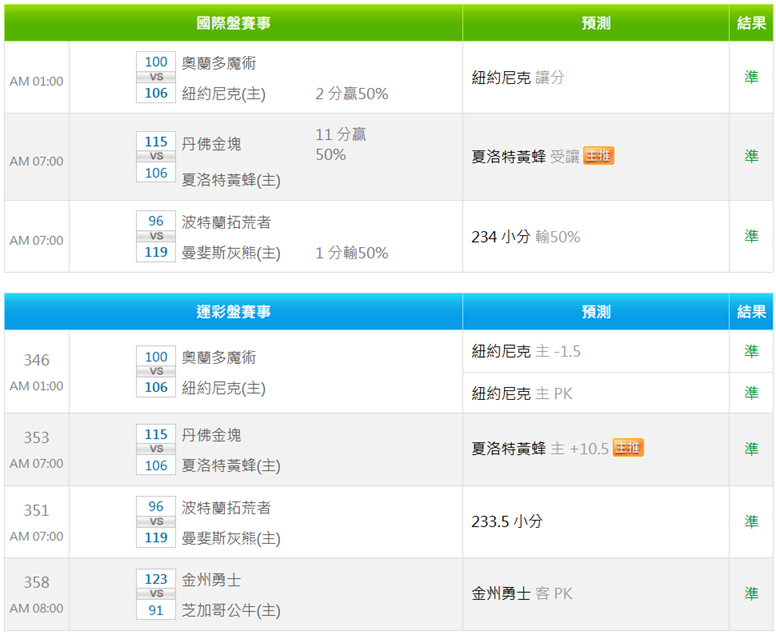Click the 11 分贏 50% spread text
776x635 pixels.
341,144
